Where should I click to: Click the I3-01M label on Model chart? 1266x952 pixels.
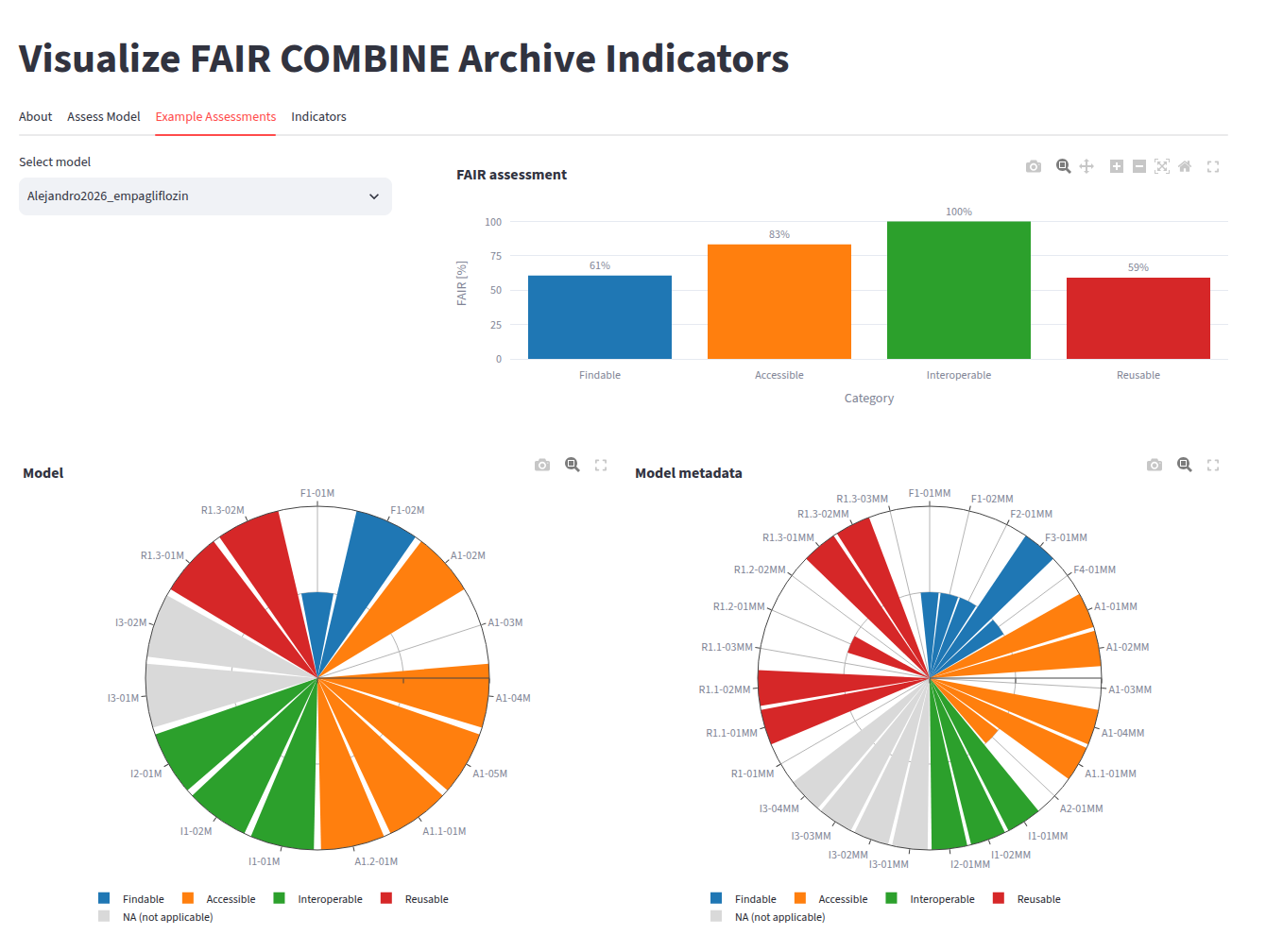point(123,698)
